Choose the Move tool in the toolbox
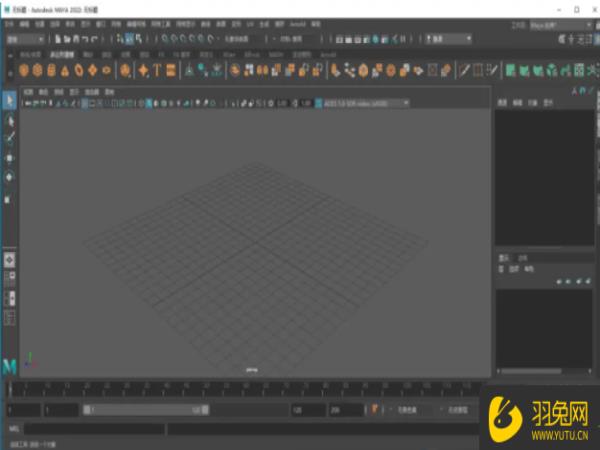Screen dimensions: 600x450 point(10,157)
